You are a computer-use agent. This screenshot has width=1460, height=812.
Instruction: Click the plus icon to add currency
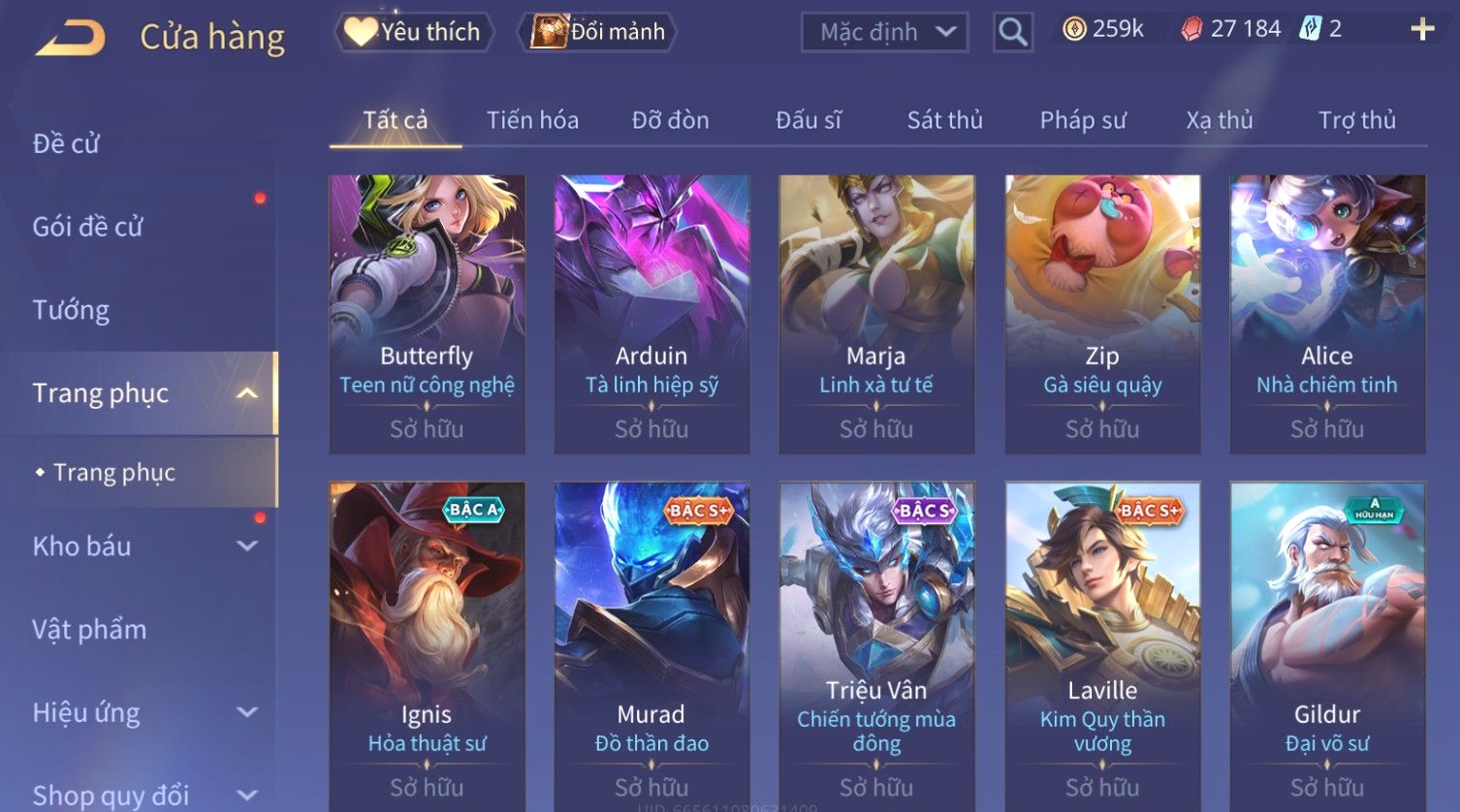[x=1422, y=30]
